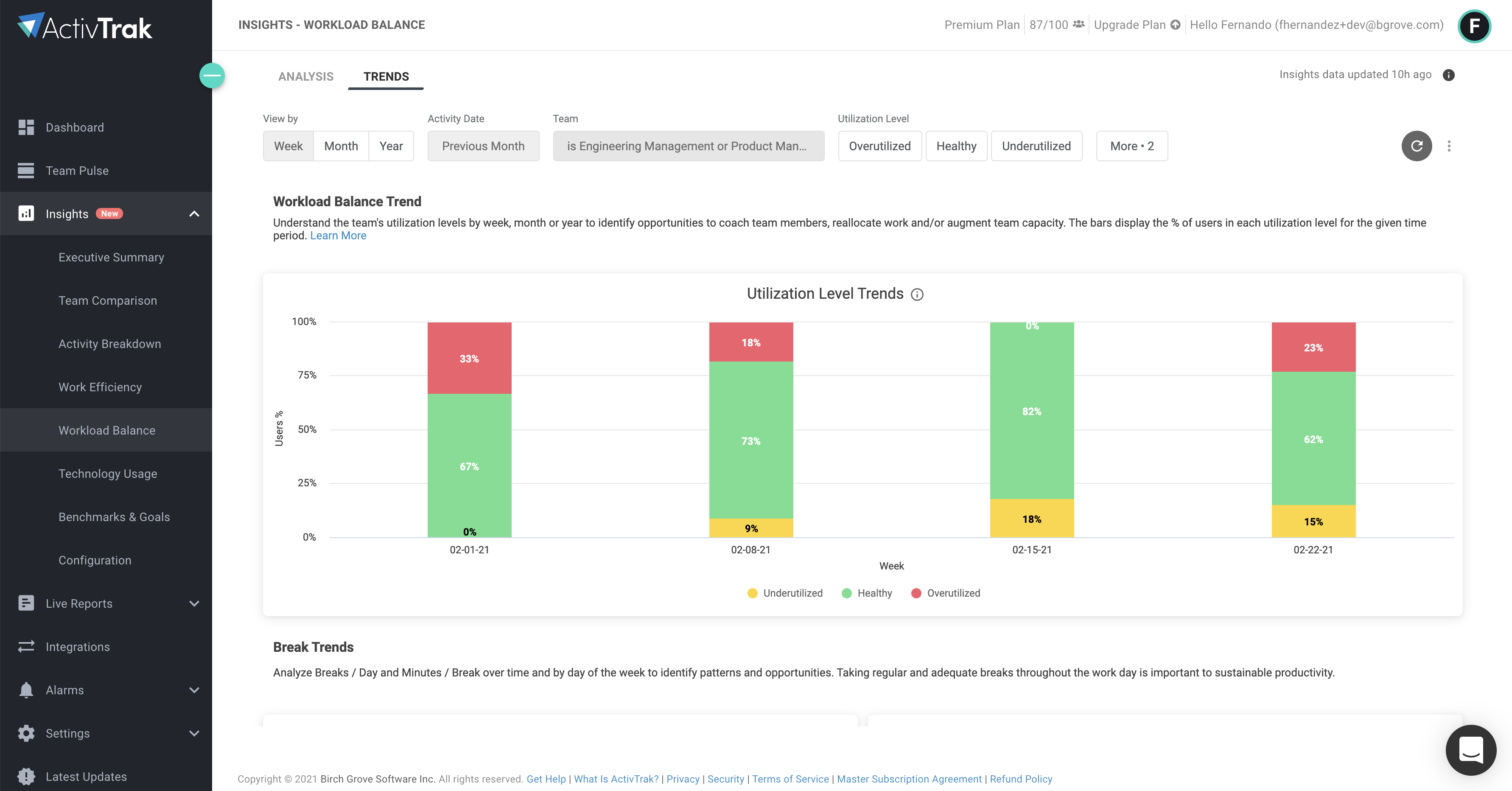Click the 73% healthy segment of 02-08-21
Screen dimensions: 1512x791
pyautogui.click(x=751, y=440)
